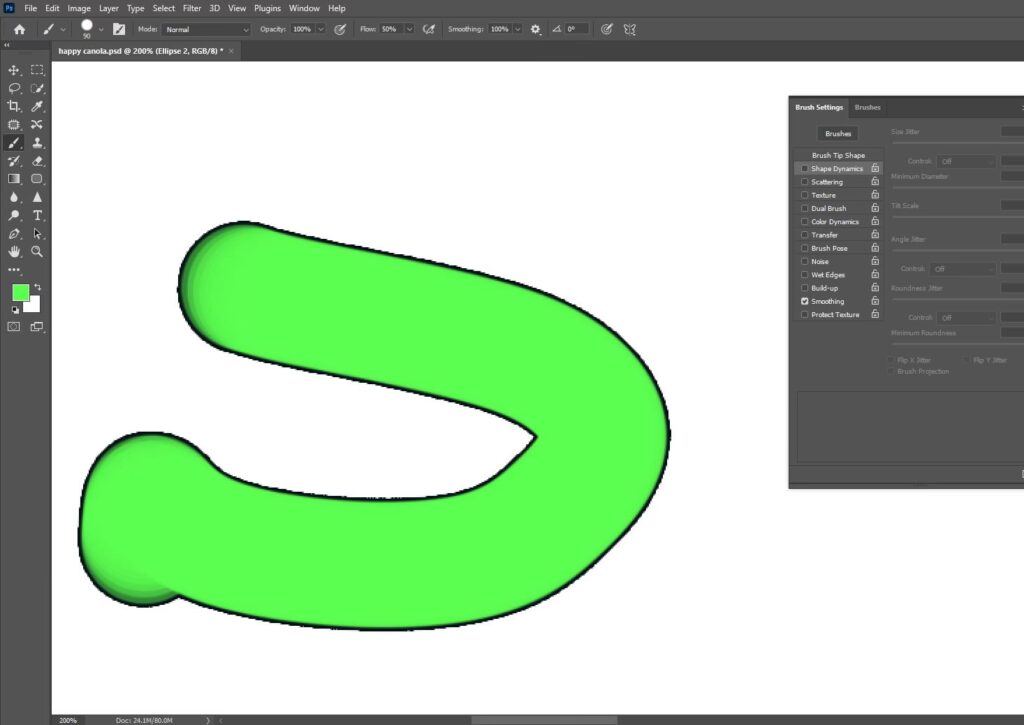
Task: Open the Brush Preset picker arrow
Action: coord(101,30)
